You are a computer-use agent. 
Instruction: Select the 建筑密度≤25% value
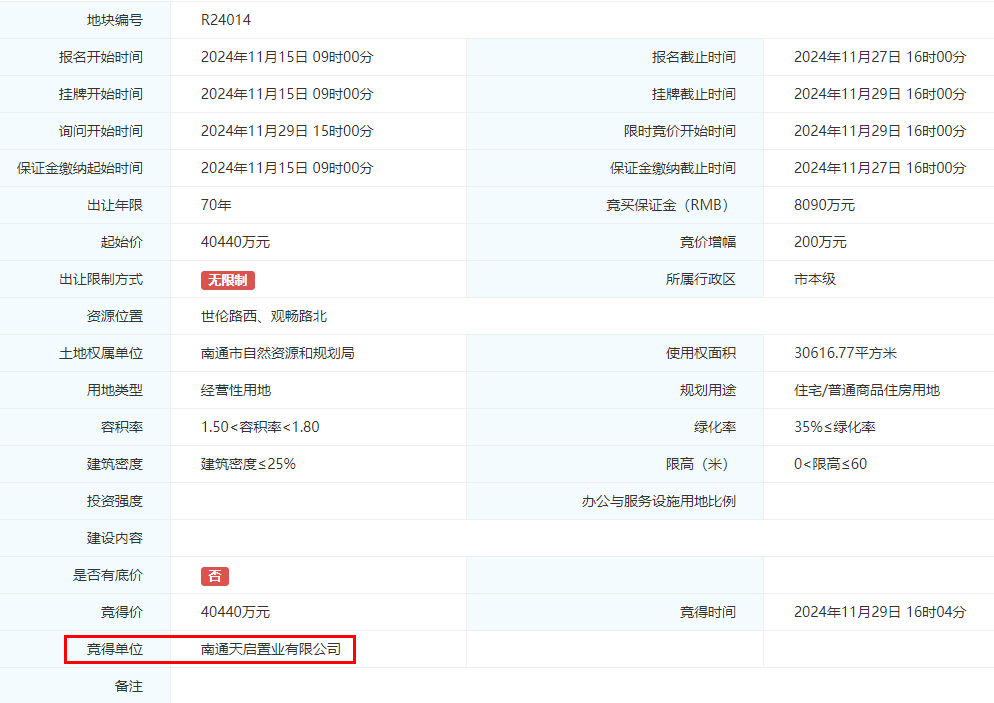248,465
